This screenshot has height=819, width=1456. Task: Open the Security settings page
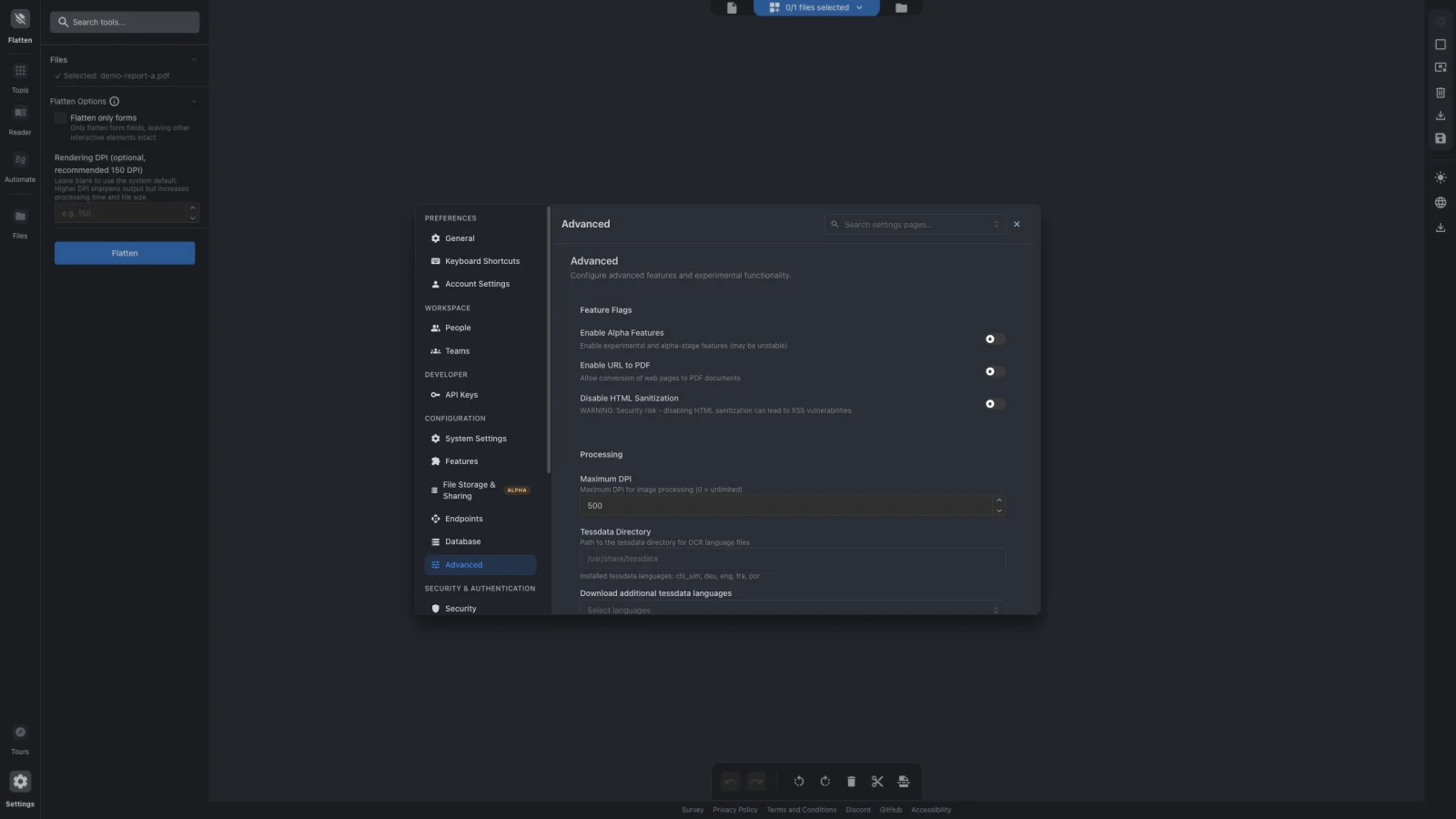pyautogui.click(x=480, y=608)
